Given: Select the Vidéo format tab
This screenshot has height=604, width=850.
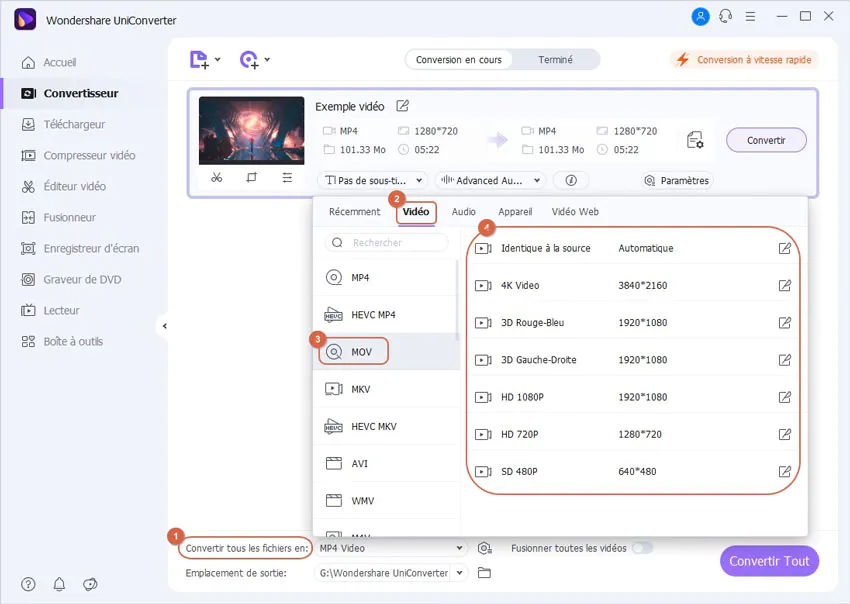Looking at the screenshot, I should pos(416,211).
